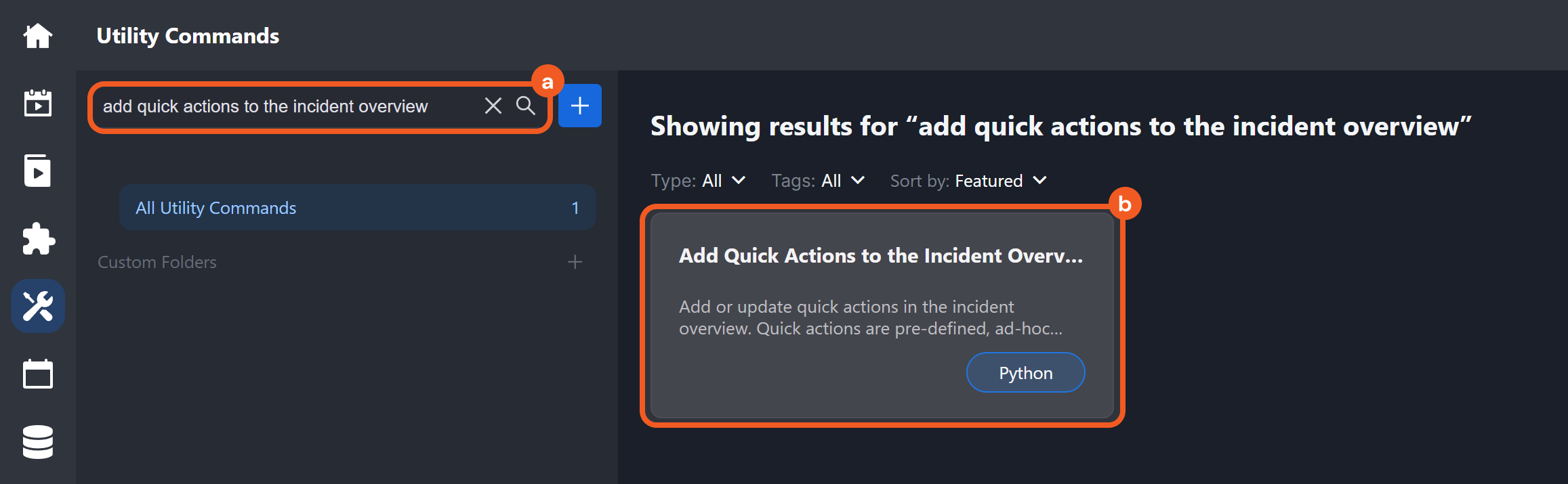Open Add Quick Actions result card title

[x=881, y=256]
